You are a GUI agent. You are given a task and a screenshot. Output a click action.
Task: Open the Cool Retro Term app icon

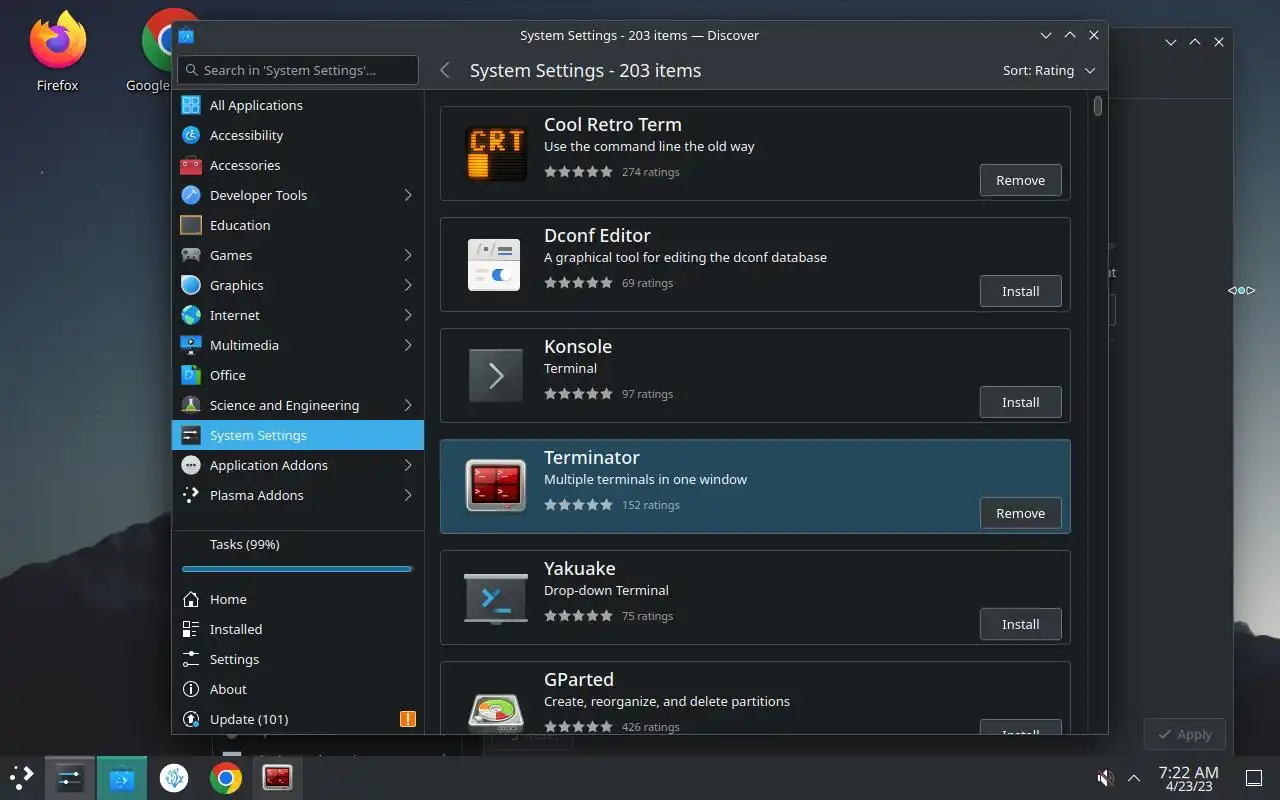point(496,153)
